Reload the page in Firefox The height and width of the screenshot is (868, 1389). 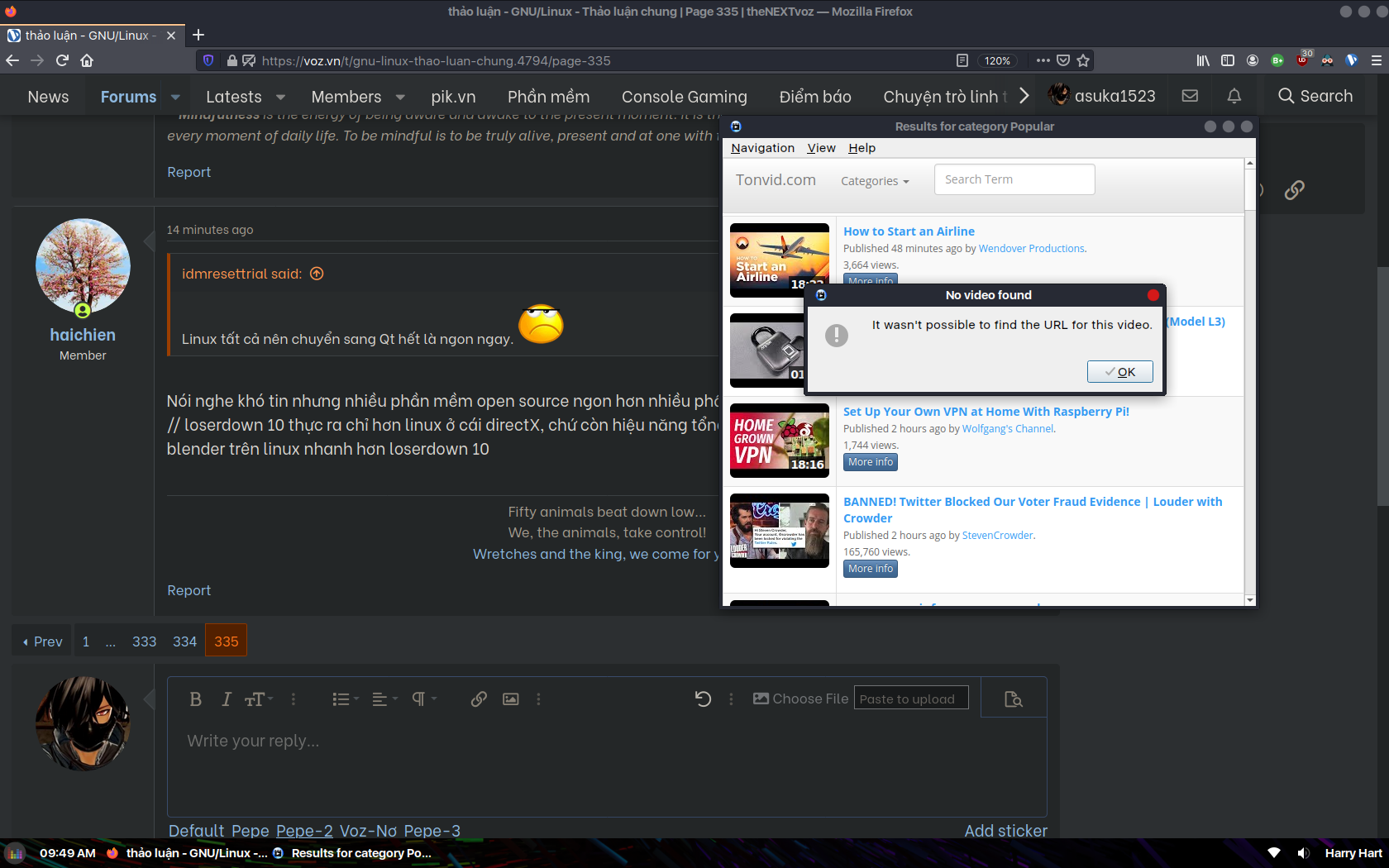[62, 60]
